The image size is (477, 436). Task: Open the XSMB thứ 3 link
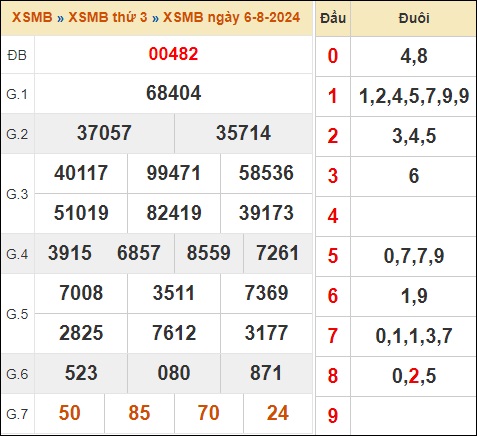108,17
